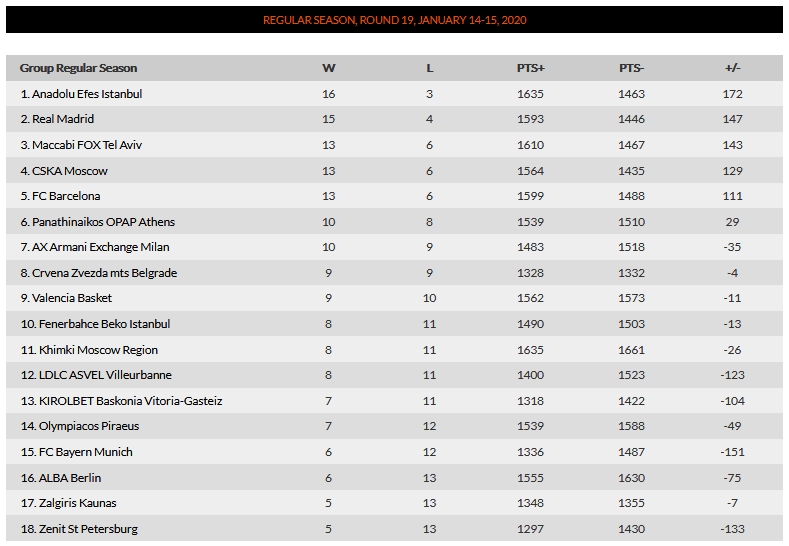Image resolution: width=789 pixels, height=546 pixels.
Task: Click the PTS+ column header
Action: point(530,68)
